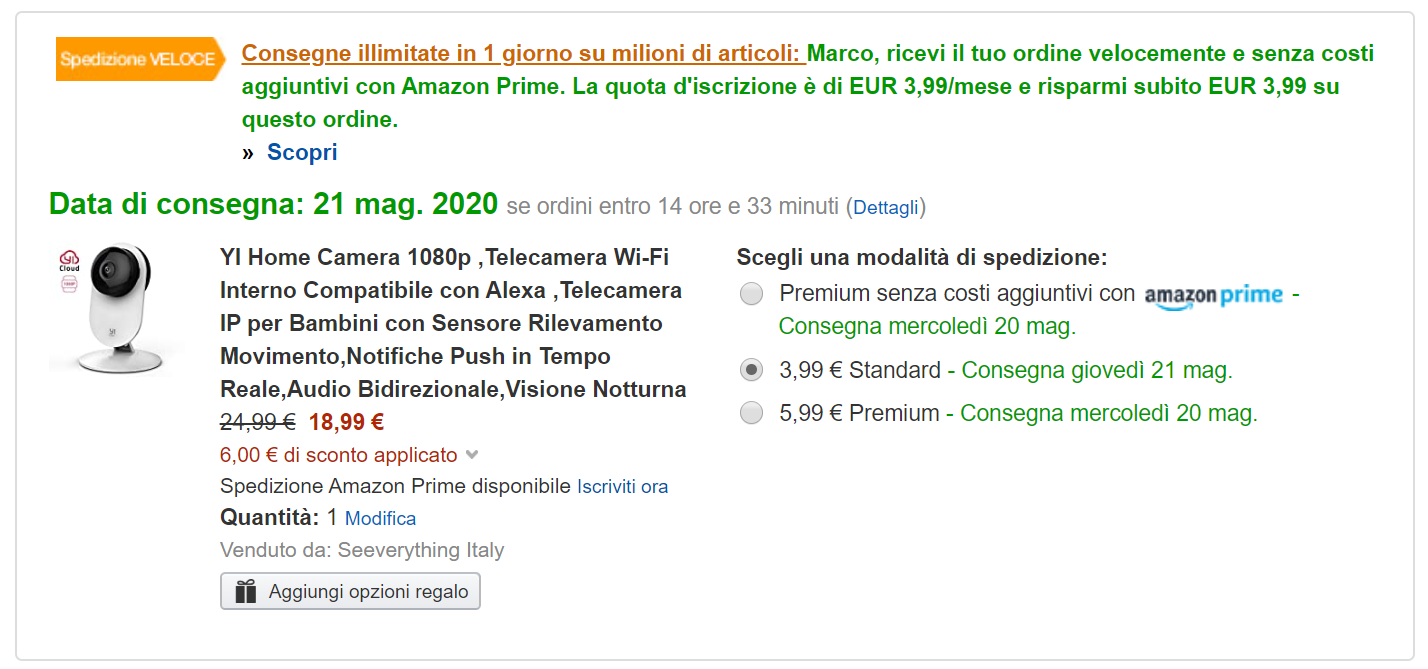This screenshot has width=1428, height=669.
Task: Select the 3,99 € Standard shipping option
Action: [751, 369]
